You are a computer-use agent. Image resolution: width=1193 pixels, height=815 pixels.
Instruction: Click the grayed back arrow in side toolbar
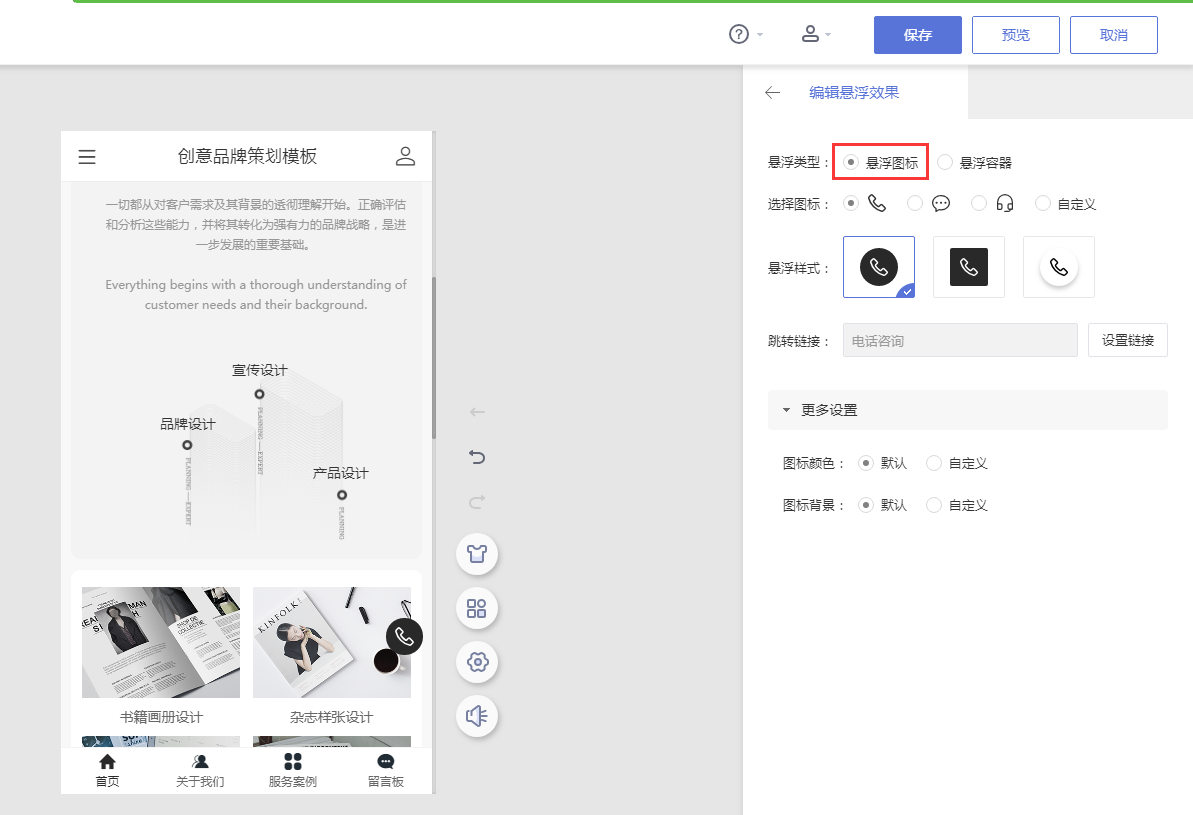coord(477,412)
